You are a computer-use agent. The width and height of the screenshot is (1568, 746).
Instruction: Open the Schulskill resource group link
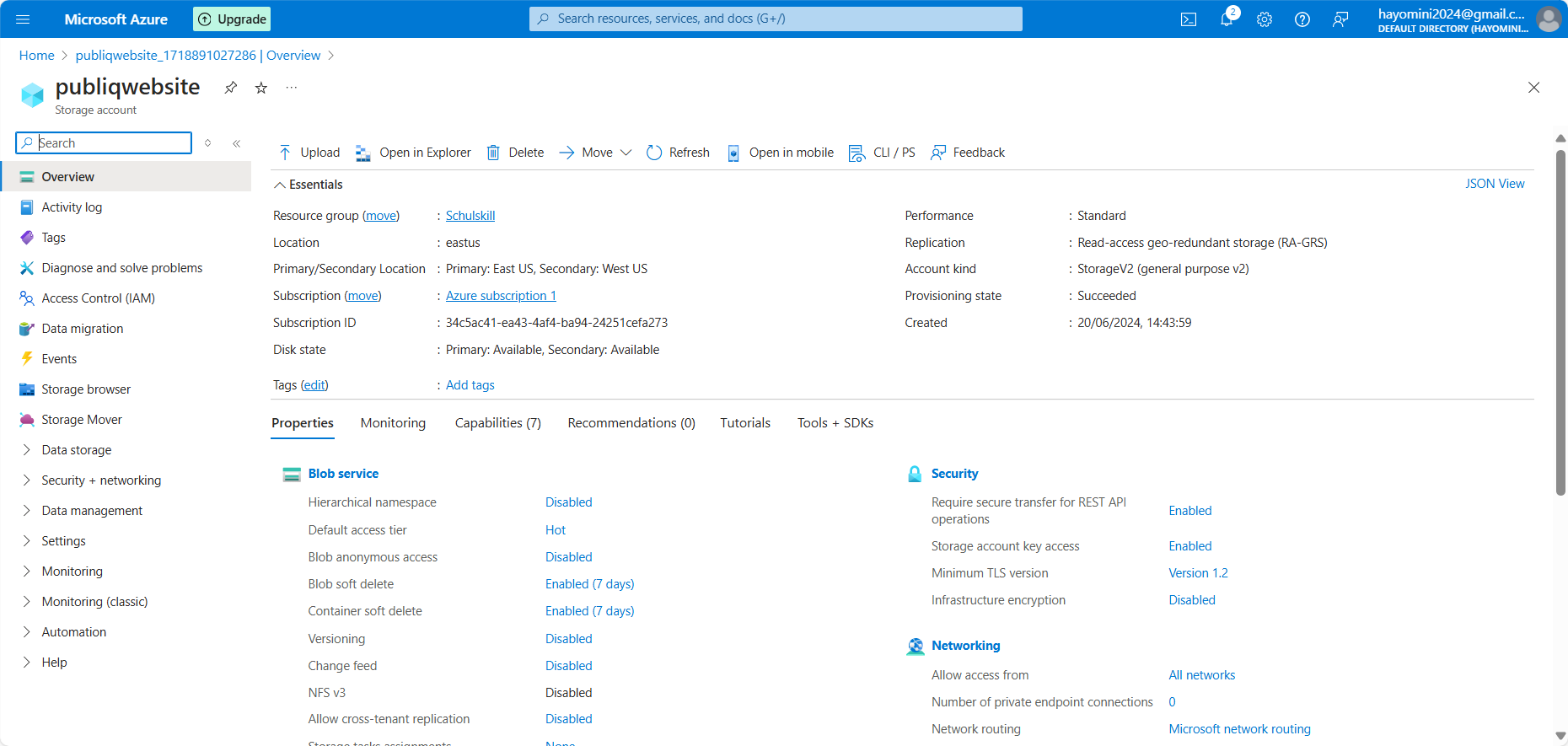point(470,216)
